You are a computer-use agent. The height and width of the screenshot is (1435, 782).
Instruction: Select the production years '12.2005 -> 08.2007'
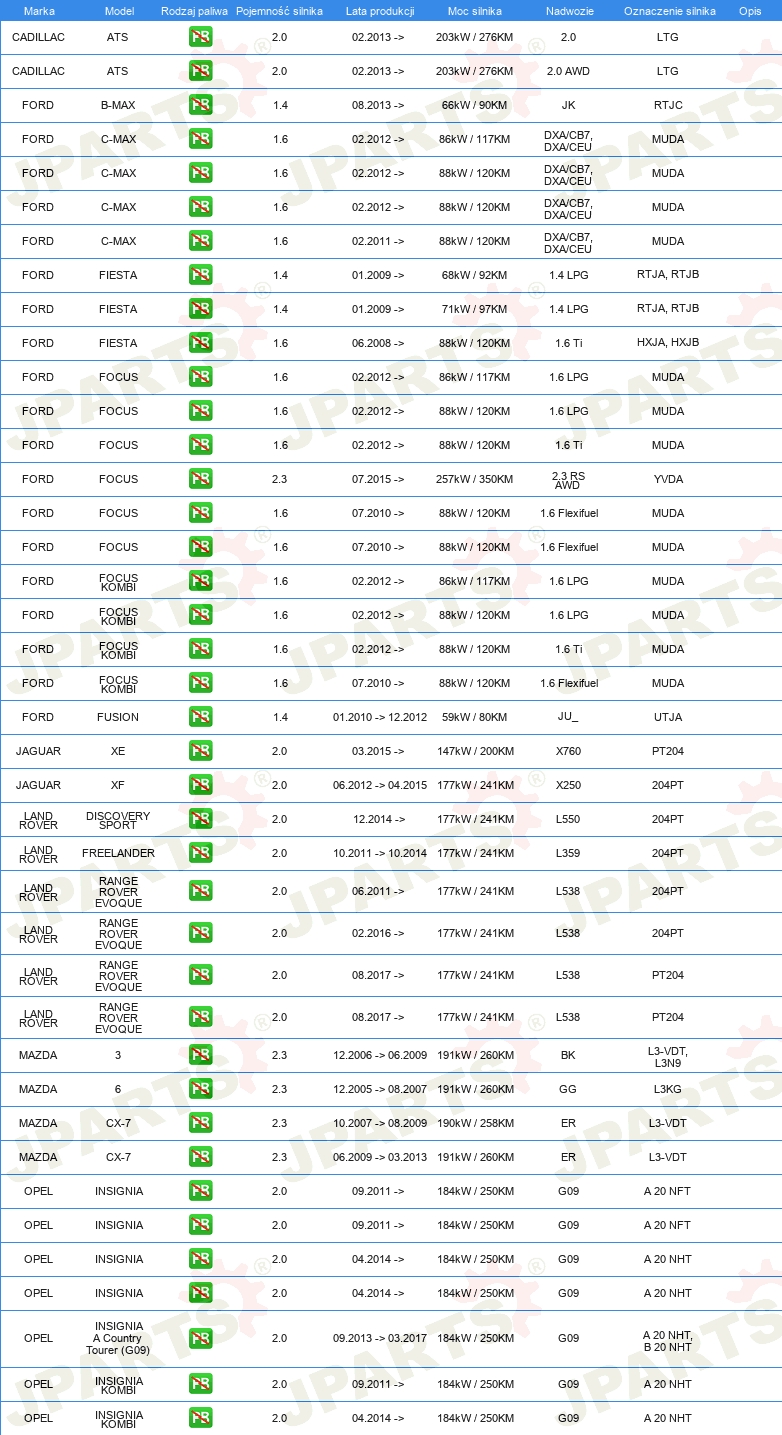tap(380, 1089)
